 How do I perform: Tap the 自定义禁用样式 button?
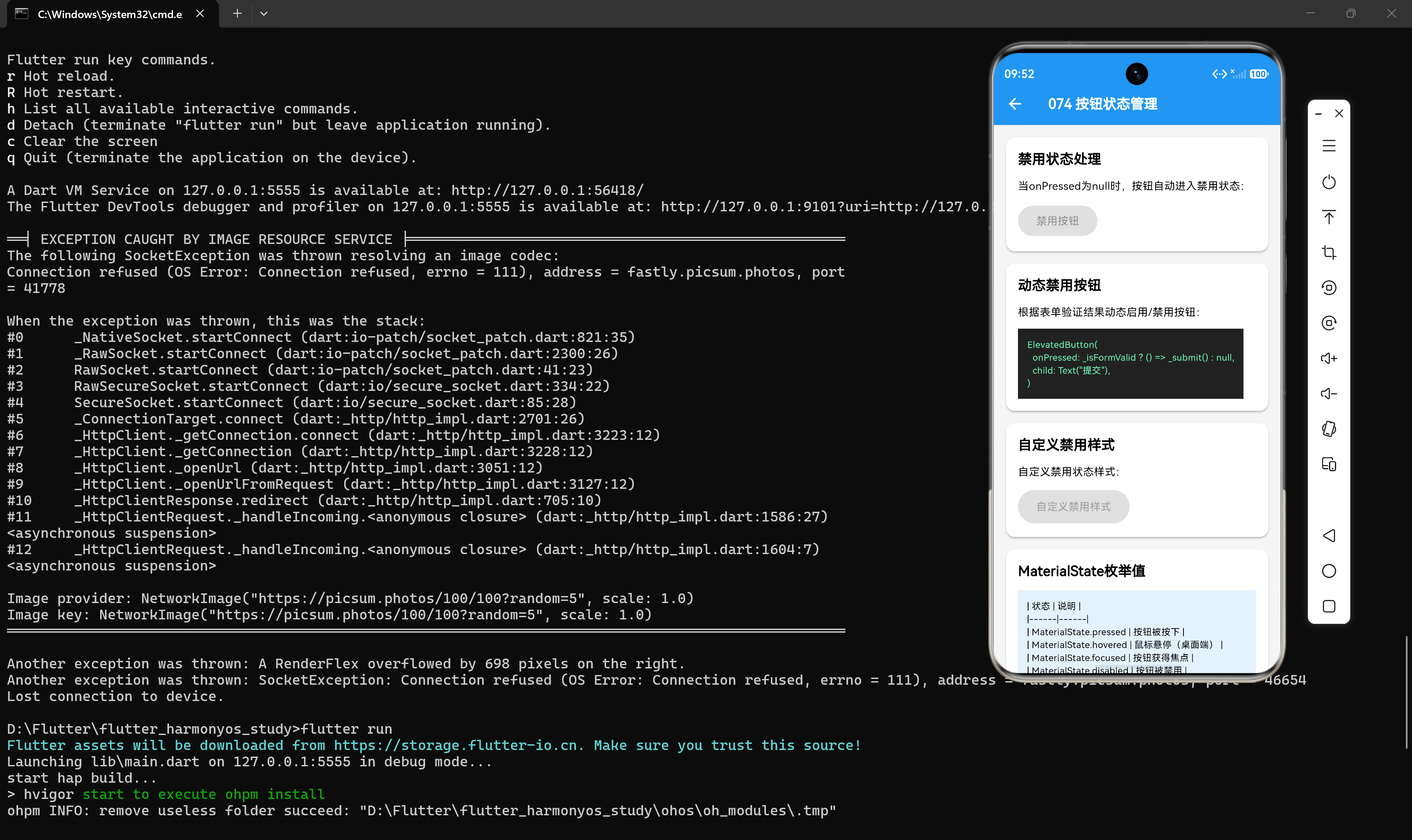pos(1074,506)
